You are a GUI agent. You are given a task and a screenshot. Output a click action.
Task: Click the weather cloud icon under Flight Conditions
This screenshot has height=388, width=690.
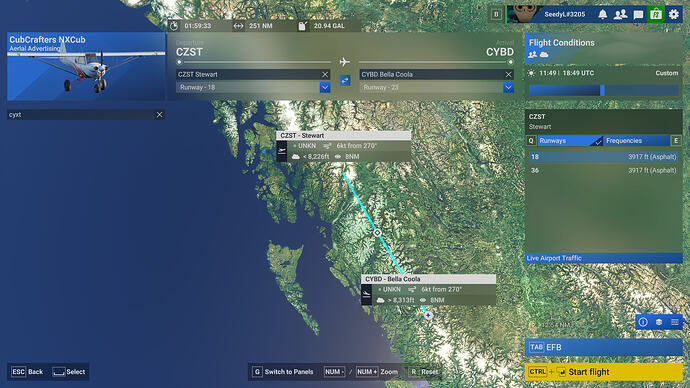click(x=544, y=55)
